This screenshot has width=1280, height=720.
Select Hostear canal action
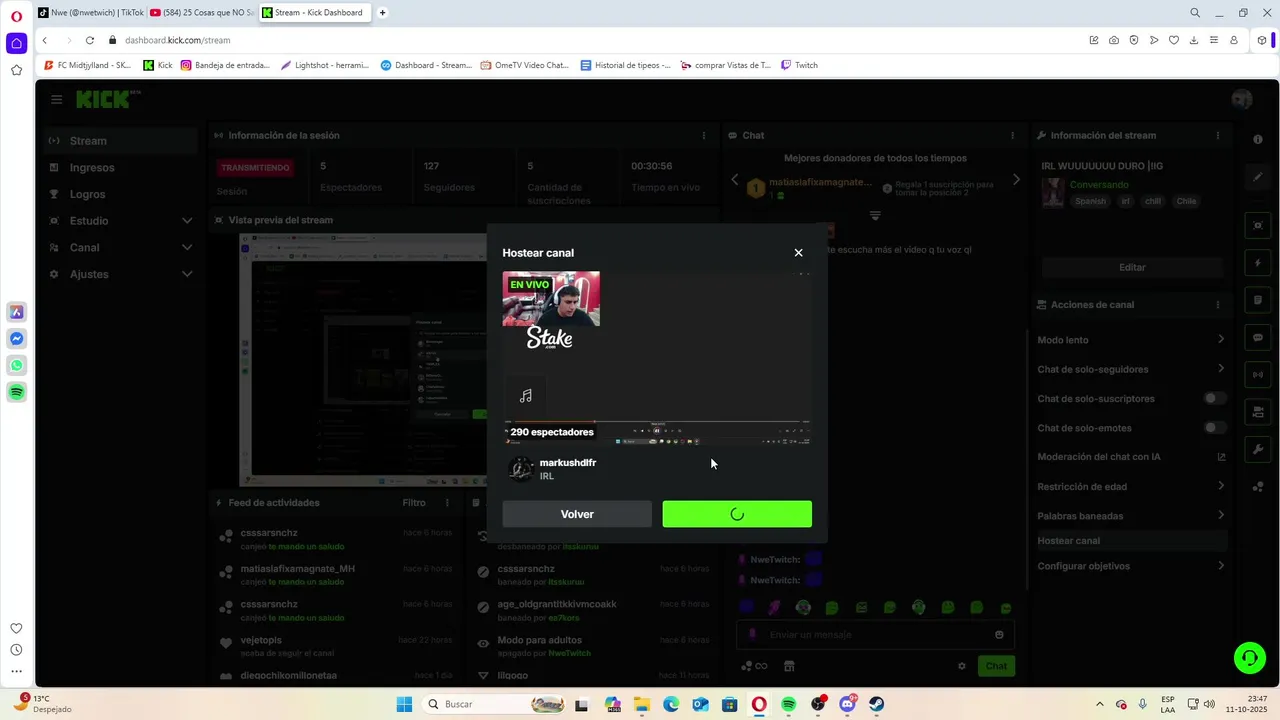(x=1131, y=541)
